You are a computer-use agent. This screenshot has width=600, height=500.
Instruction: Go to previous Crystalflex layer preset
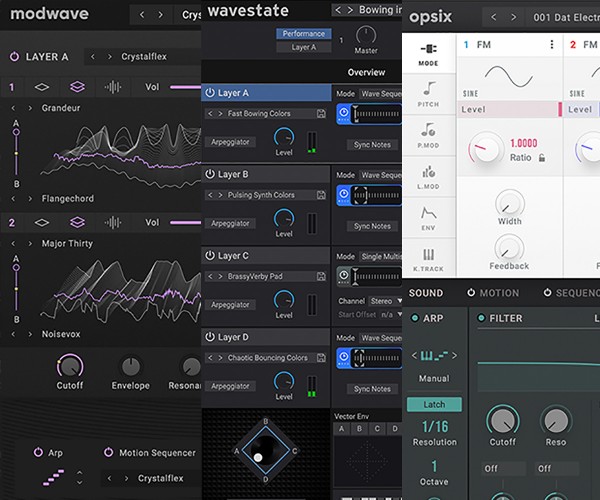tap(93, 57)
